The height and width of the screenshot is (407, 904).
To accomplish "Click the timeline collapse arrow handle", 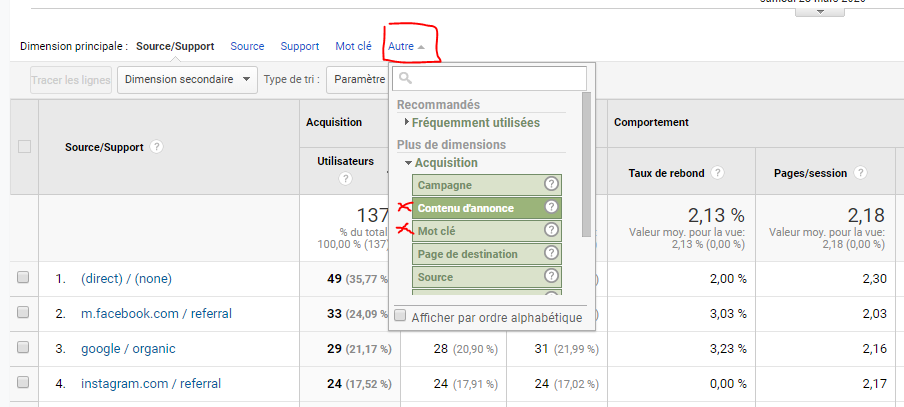I will pos(820,12).
